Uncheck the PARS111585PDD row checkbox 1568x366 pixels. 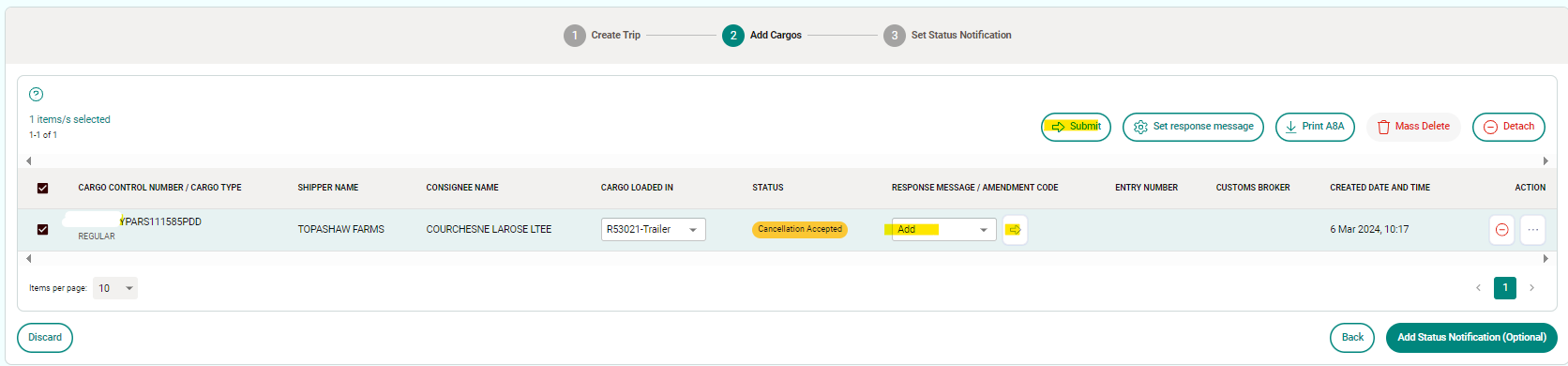[x=42, y=229]
